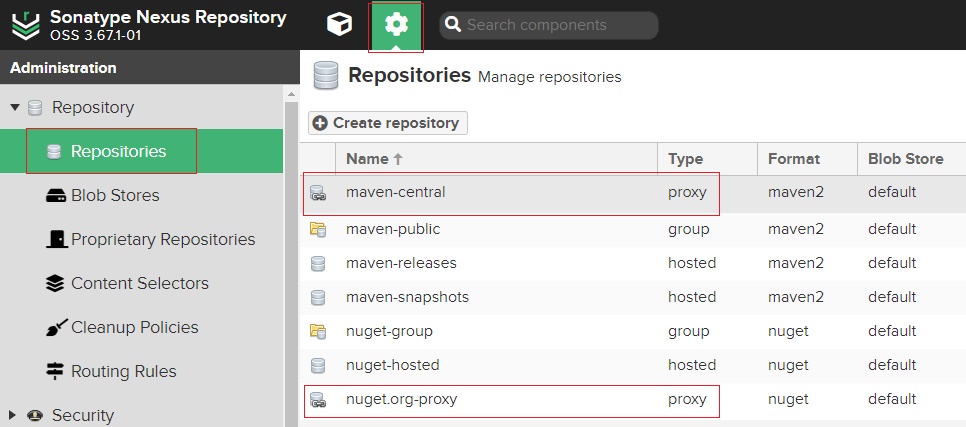Sort by the Blob Store column
The height and width of the screenshot is (427, 966).
coord(904,159)
